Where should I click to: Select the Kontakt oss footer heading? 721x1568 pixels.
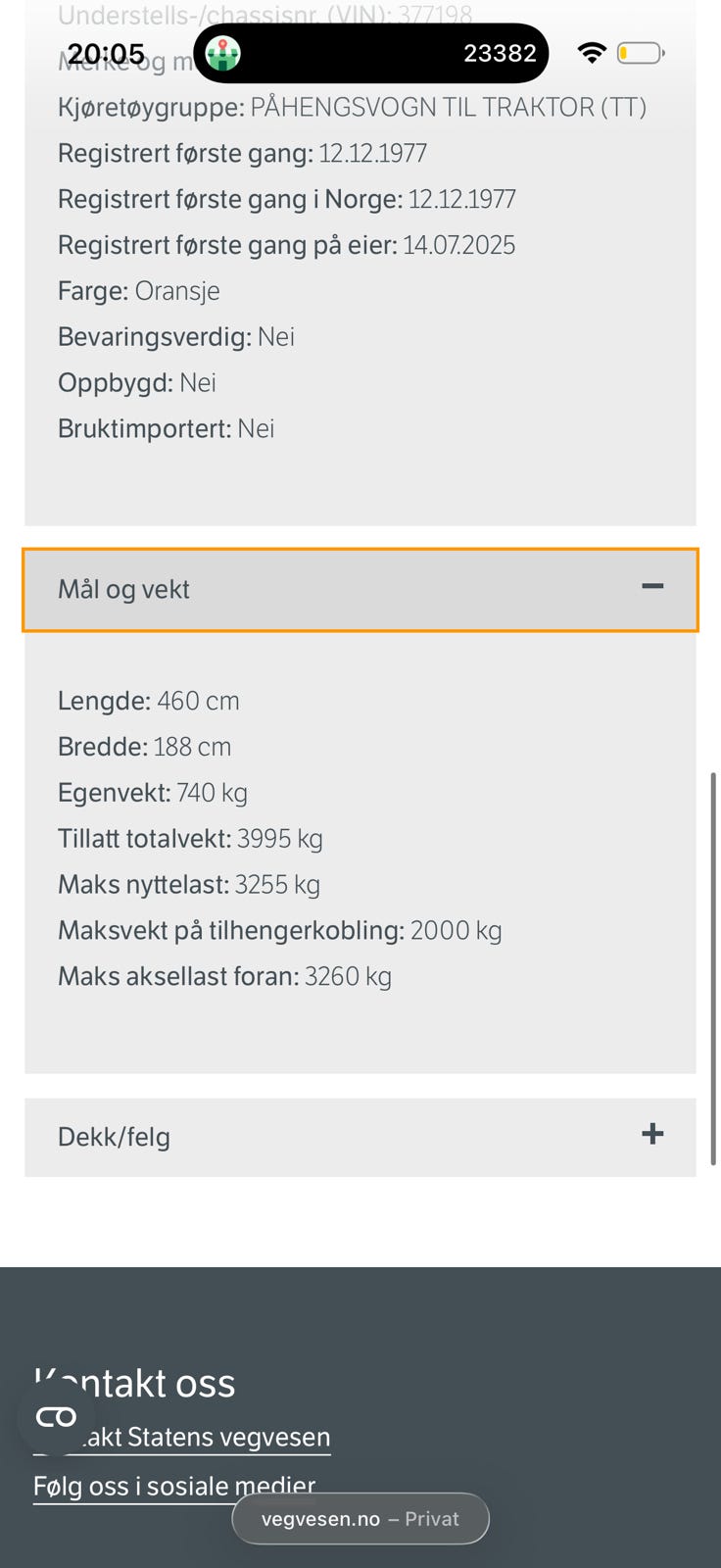click(134, 1383)
